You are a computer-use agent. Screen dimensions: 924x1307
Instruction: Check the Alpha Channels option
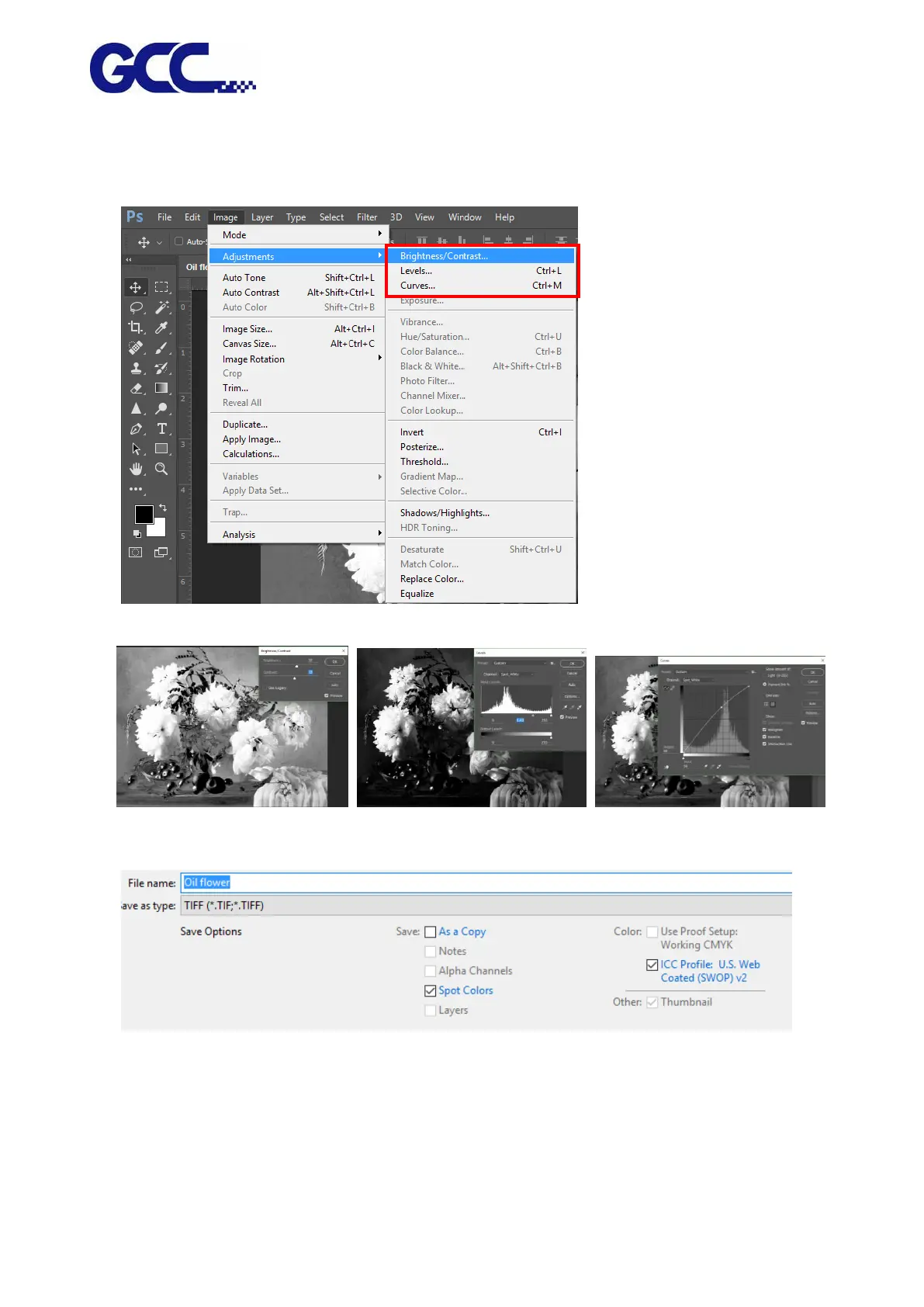click(x=431, y=971)
